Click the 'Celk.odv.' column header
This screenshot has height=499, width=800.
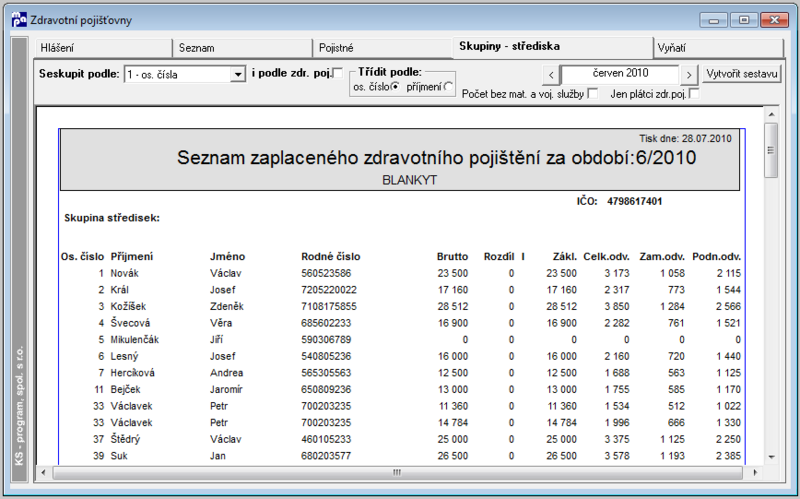click(607, 257)
